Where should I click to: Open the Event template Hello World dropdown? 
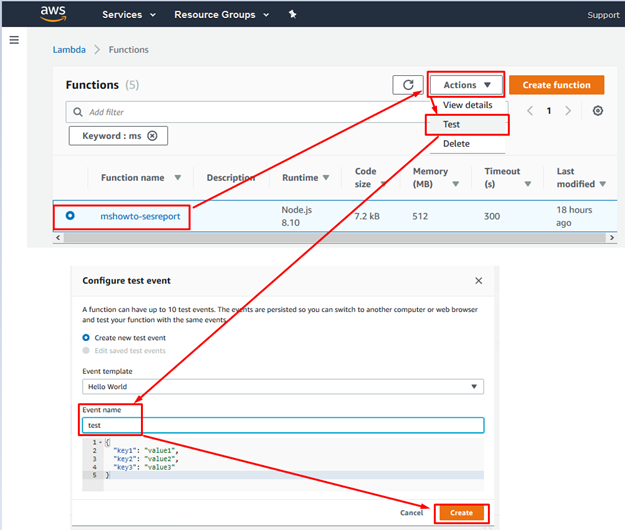pos(283,387)
